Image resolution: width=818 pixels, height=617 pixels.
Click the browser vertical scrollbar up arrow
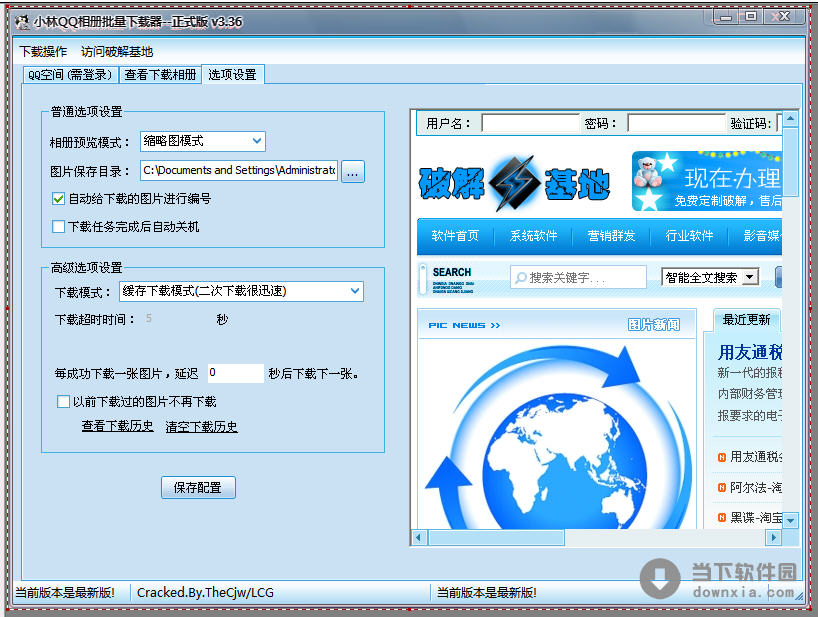click(x=790, y=119)
